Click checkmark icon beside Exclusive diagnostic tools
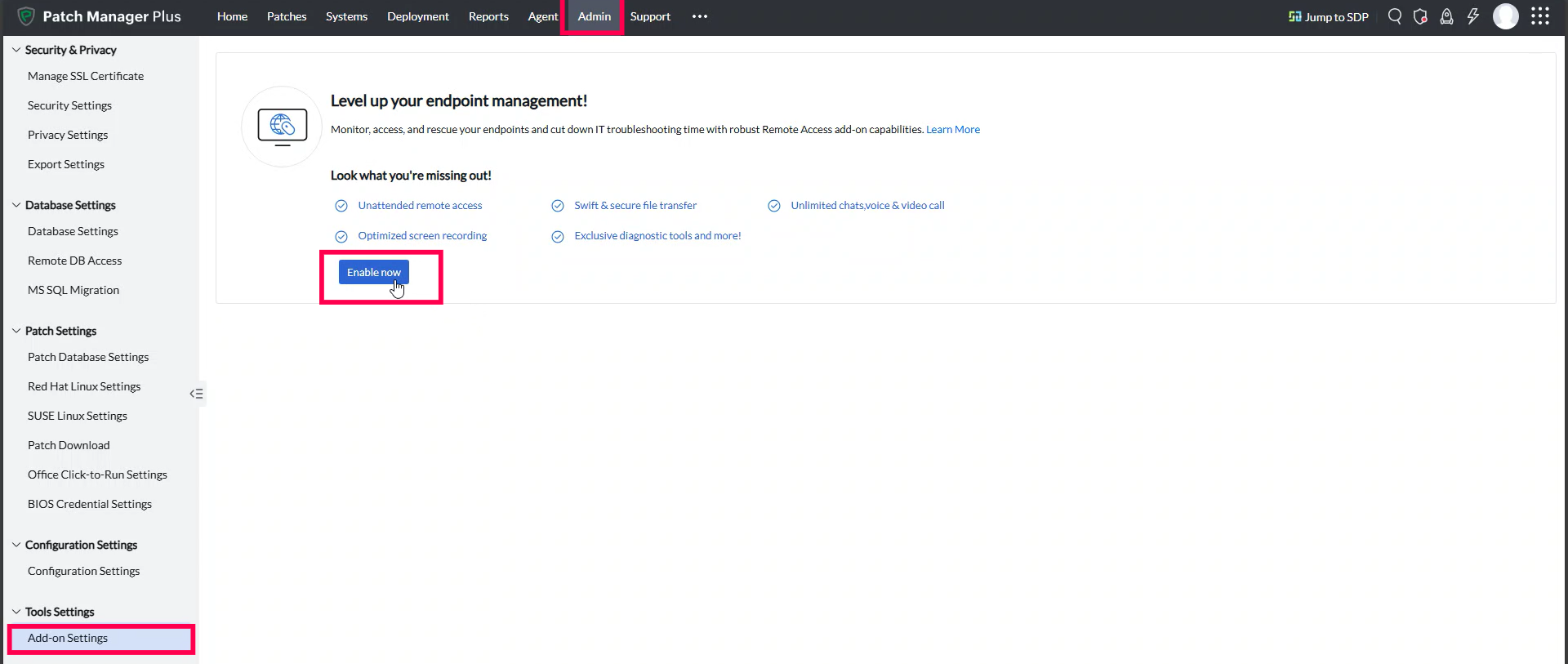Image resolution: width=1568 pixels, height=664 pixels. pos(558,237)
